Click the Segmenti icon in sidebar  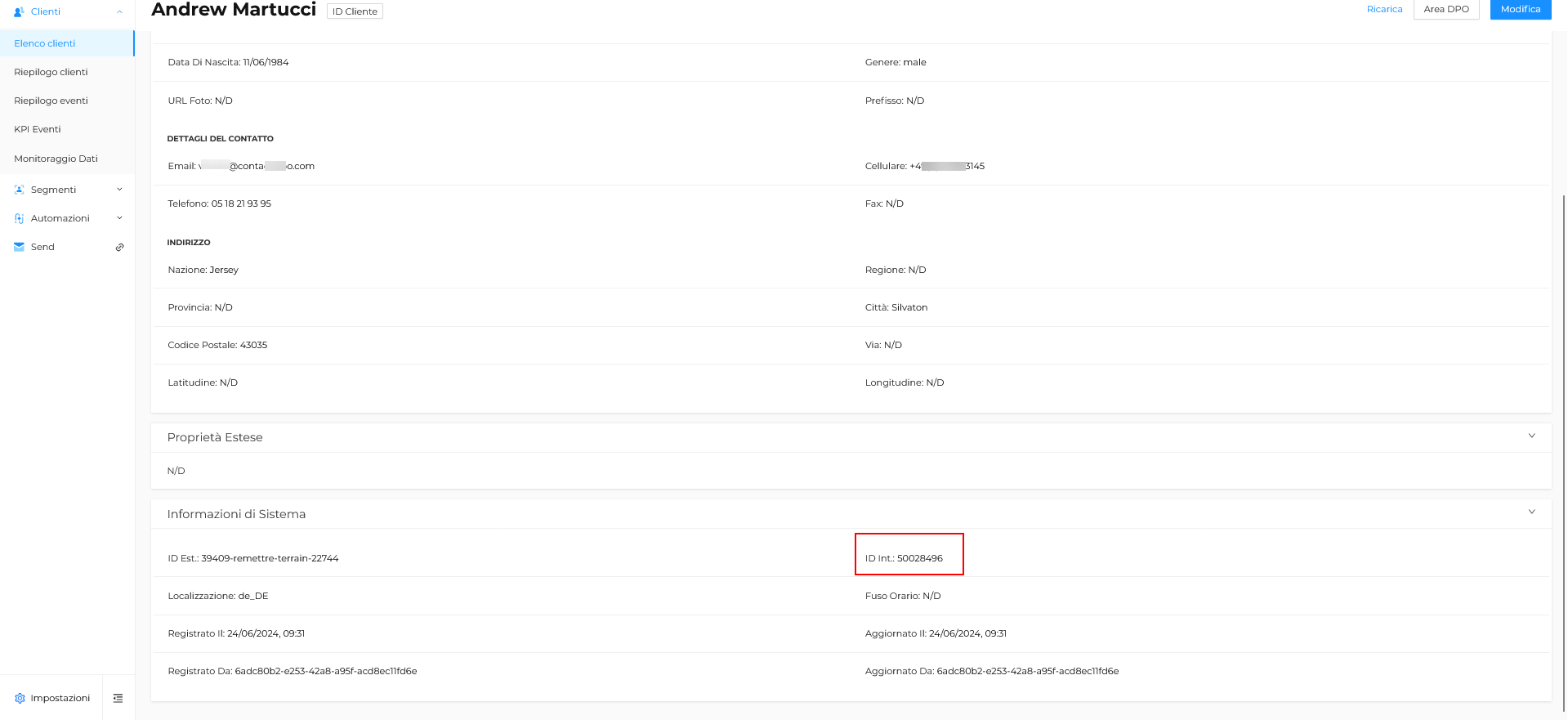pos(20,190)
